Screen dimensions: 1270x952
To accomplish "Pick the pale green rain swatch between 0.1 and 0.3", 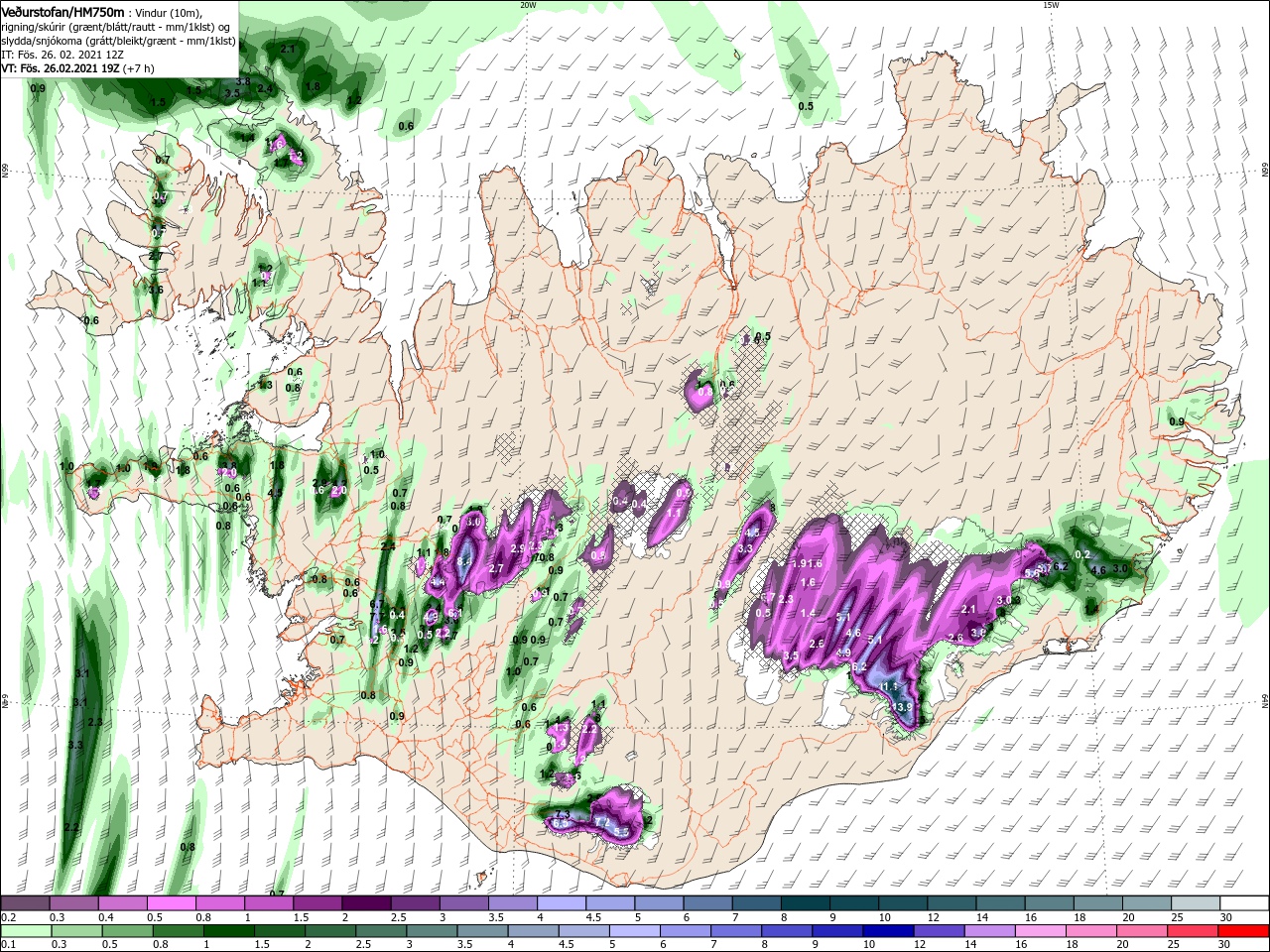I will pyautogui.click(x=25, y=931).
